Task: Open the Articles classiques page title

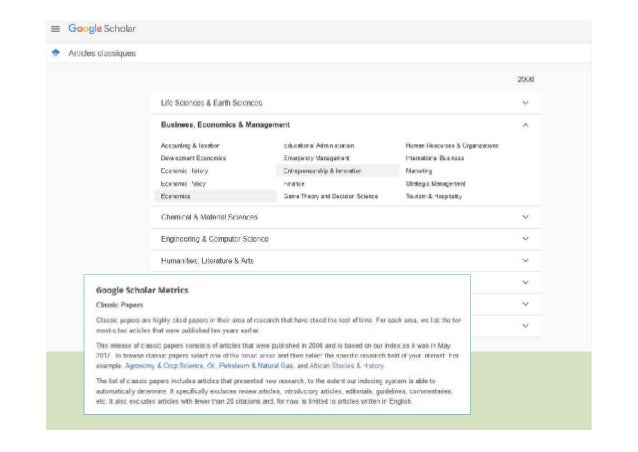Action: (102, 53)
